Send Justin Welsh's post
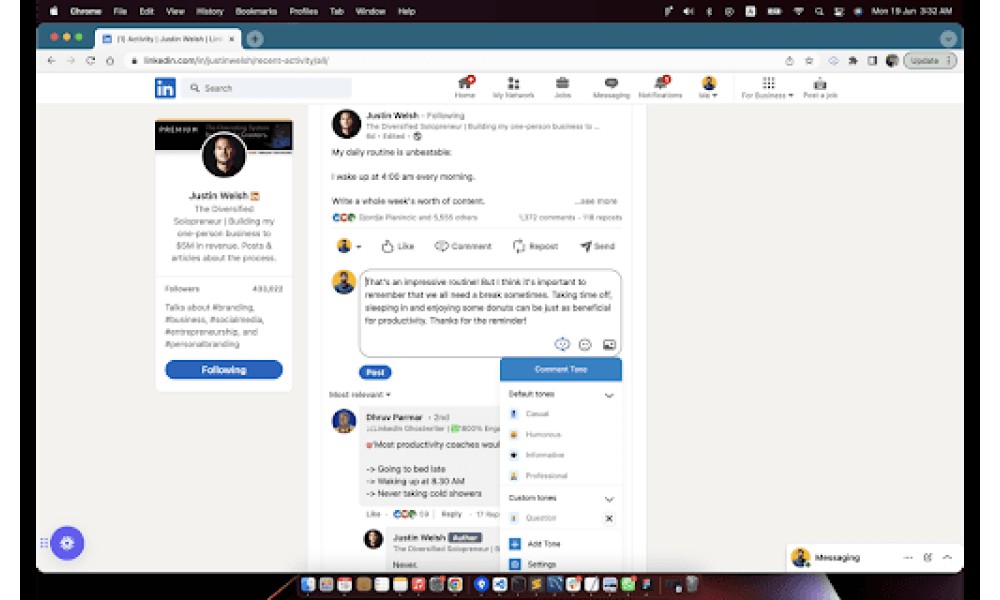This screenshot has width=1000, height=600. click(597, 246)
